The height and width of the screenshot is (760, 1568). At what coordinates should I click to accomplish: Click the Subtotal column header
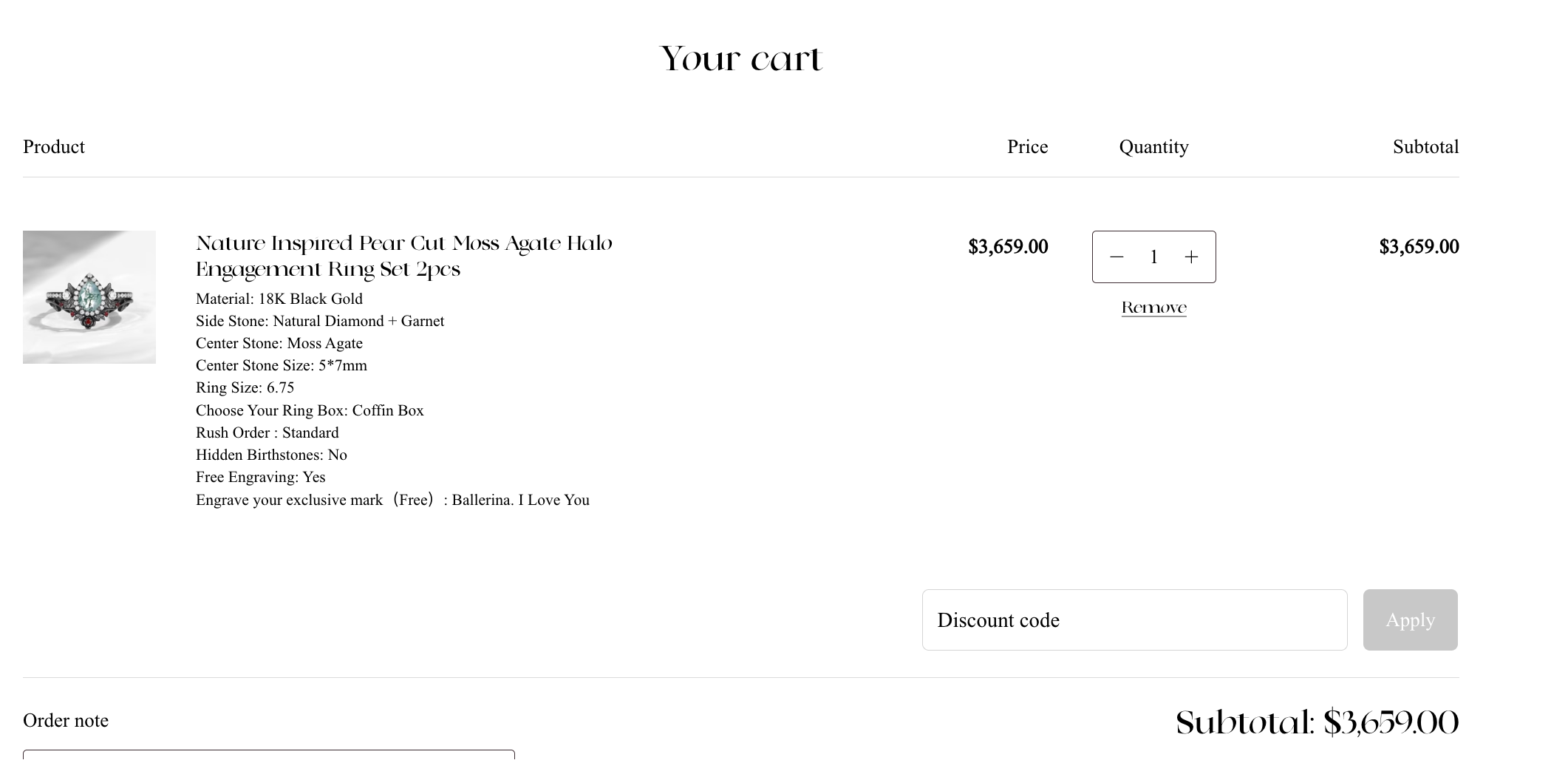[1425, 147]
